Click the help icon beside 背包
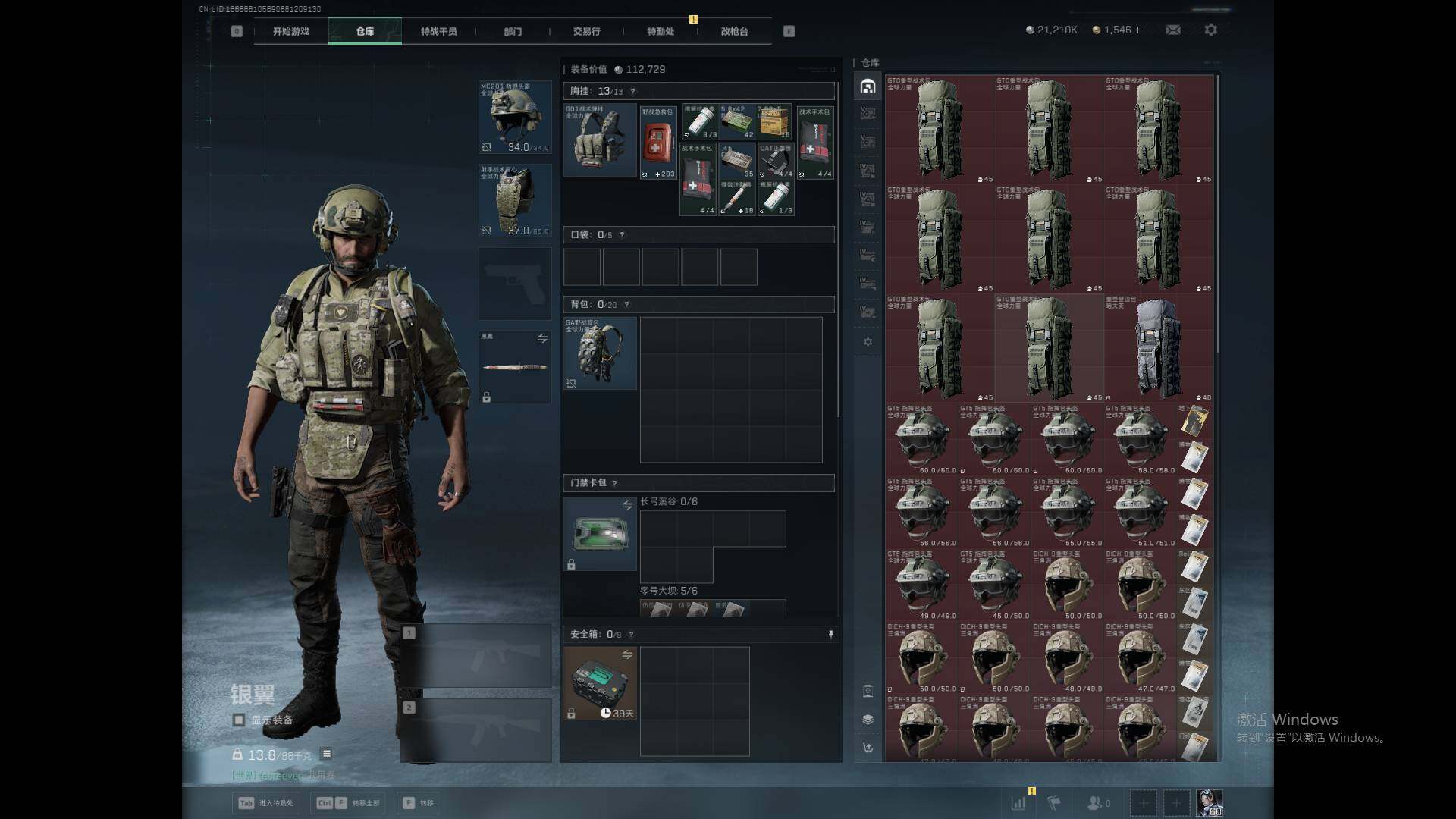Image resolution: width=1456 pixels, height=819 pixels. [x=626, y=304]
